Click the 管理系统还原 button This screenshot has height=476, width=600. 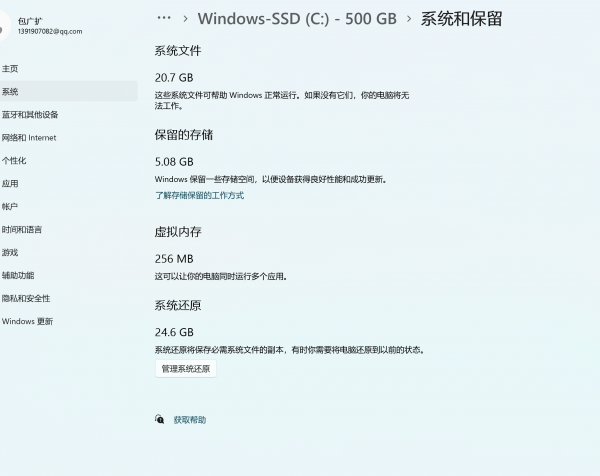(x=186, y=368)
